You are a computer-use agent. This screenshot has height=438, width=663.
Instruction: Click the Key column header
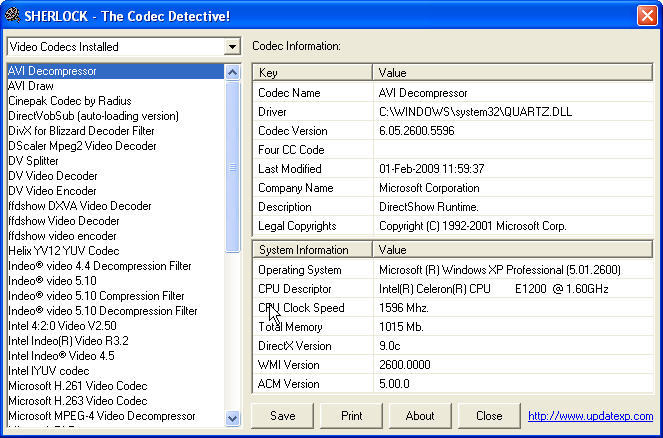point(312,73)
